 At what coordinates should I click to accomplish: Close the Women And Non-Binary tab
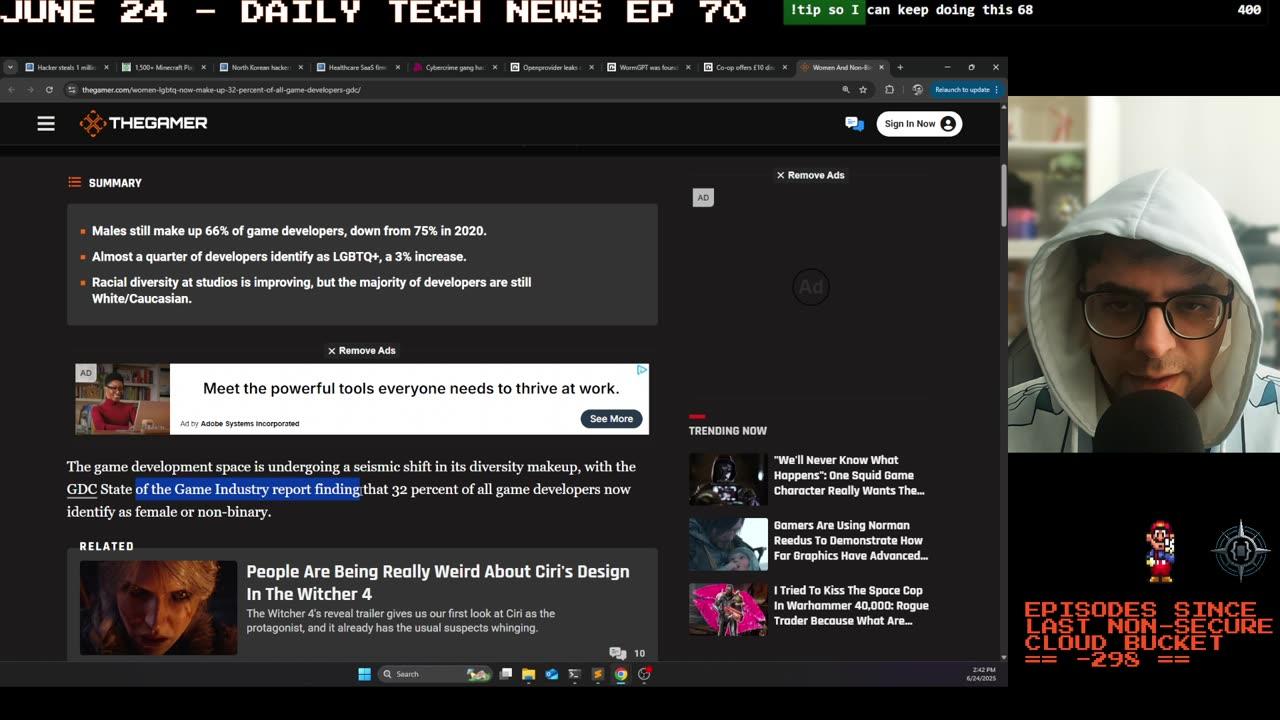pyautogui.click(x=881, y=67)
